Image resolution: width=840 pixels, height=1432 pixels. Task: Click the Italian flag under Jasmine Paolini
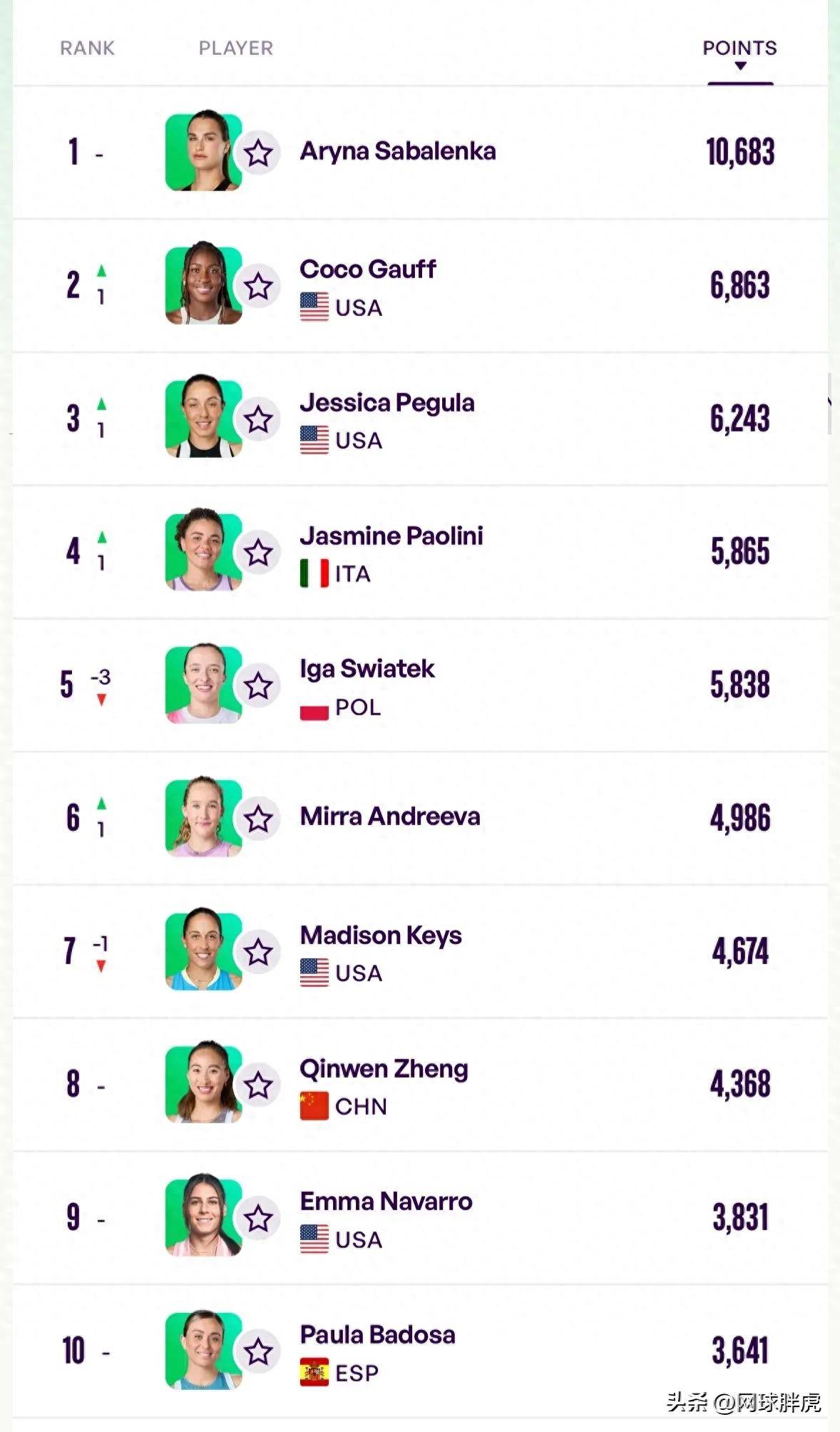click(x=314, y=573)
